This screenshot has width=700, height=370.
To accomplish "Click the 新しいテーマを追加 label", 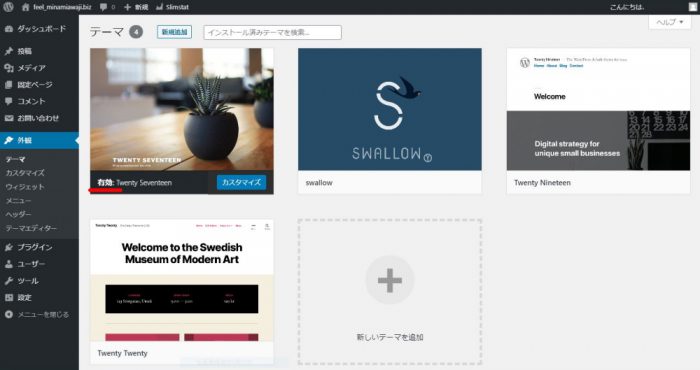I will 390,337.
